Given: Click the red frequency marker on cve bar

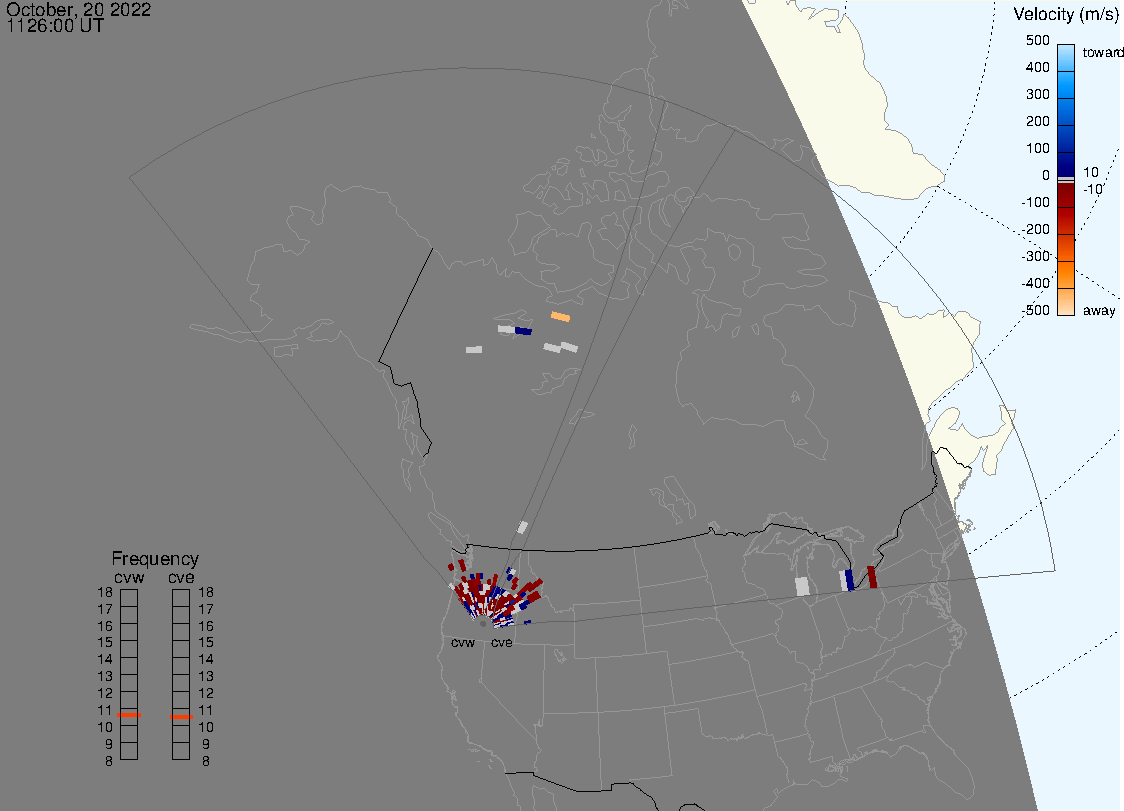Looking at the screenshot, I should coord(181,717).
